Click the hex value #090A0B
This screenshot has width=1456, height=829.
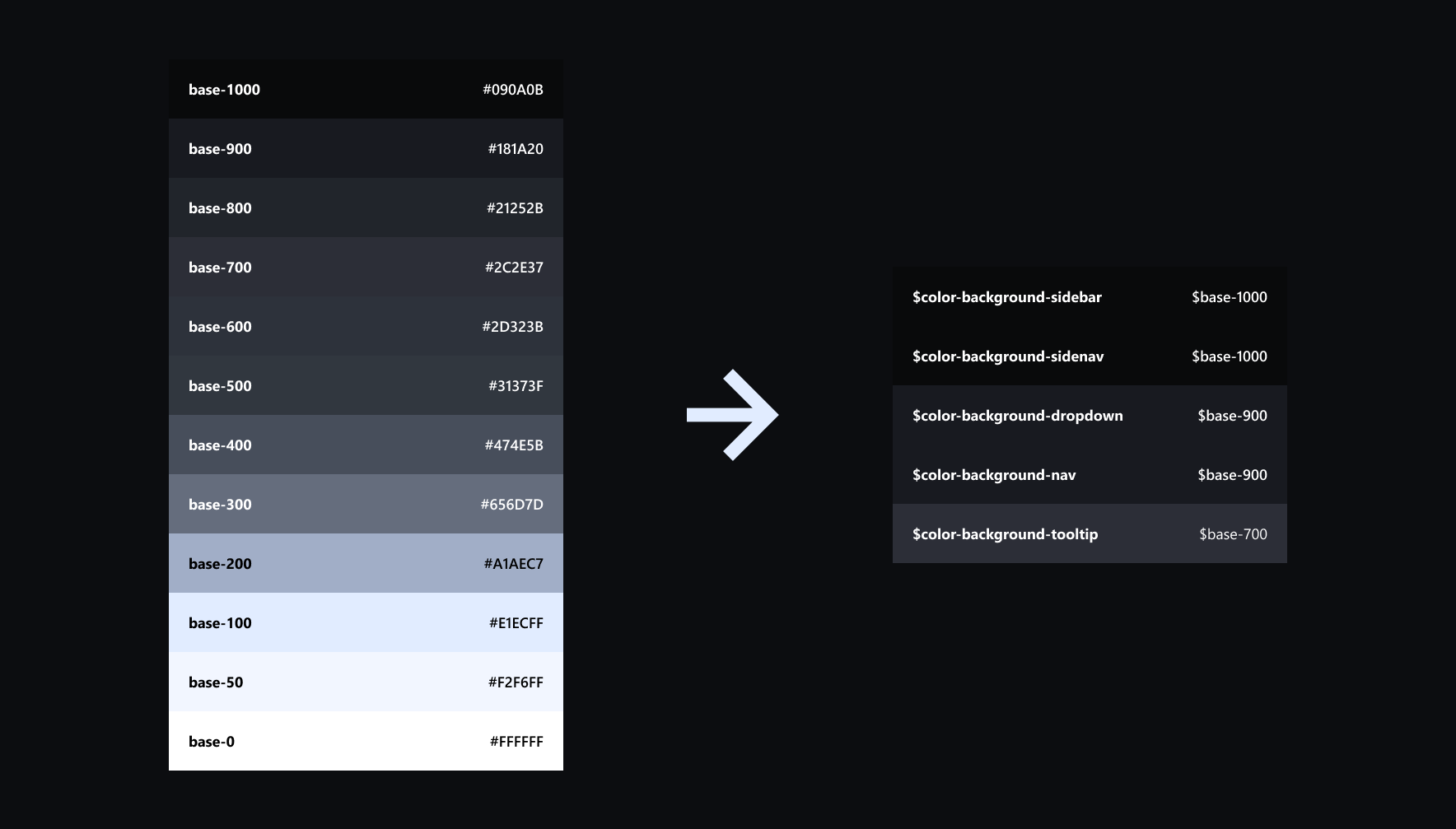pos(511,89)
